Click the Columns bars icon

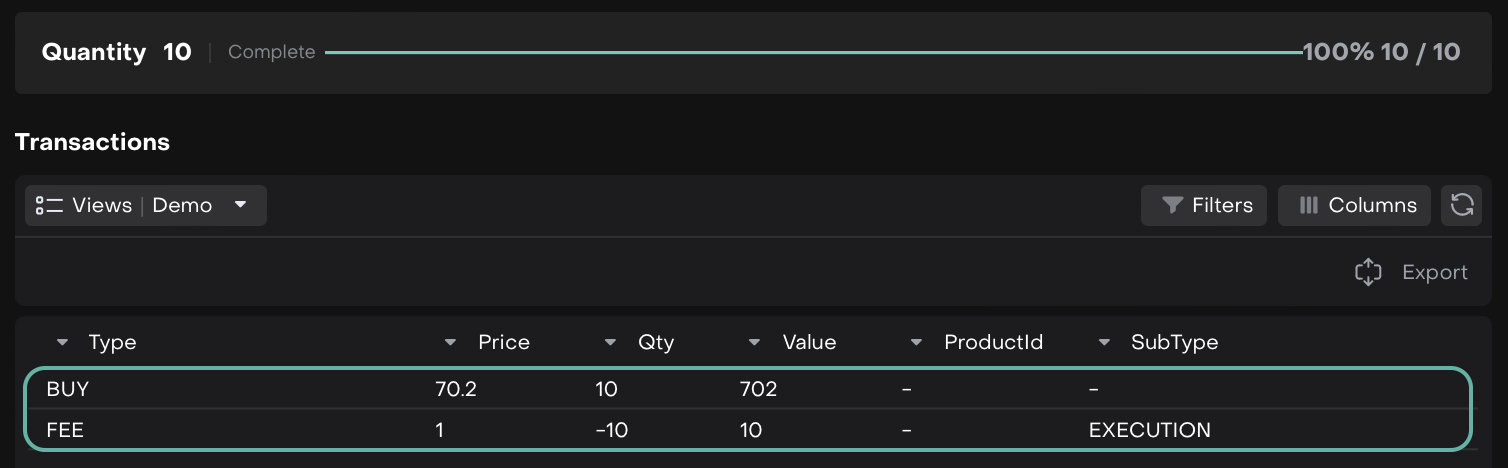[x=1308, y=205]
